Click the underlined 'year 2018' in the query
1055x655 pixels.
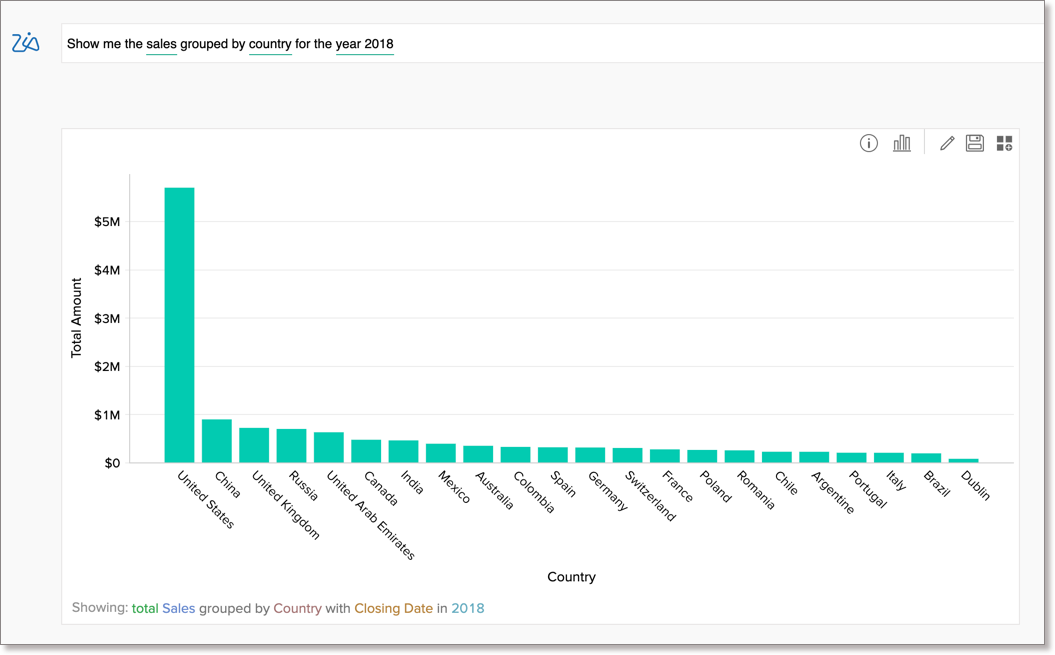click(x=365, y=44)
